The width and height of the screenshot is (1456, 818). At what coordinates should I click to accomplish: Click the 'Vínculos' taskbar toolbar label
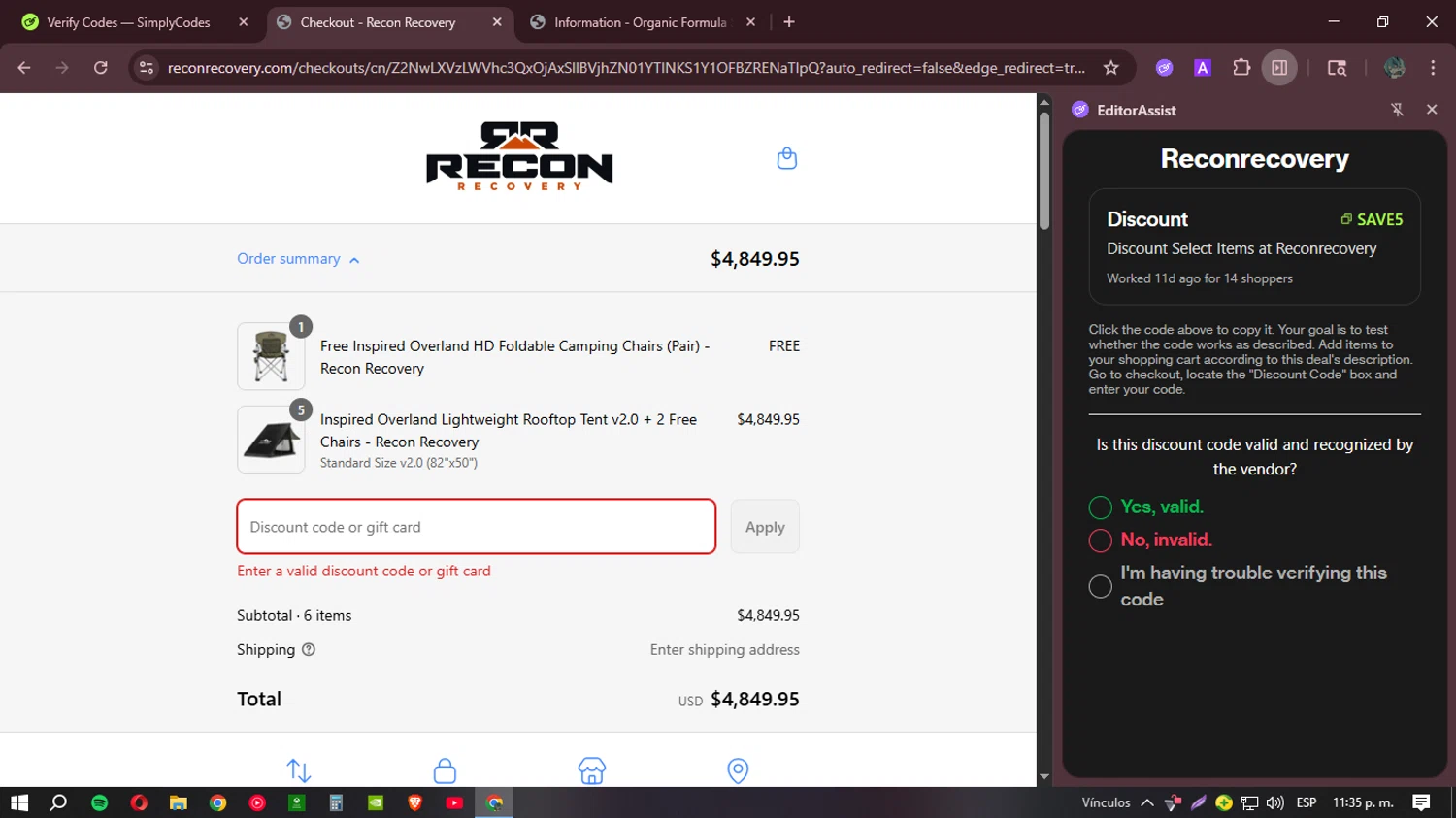coord(1107,802)
